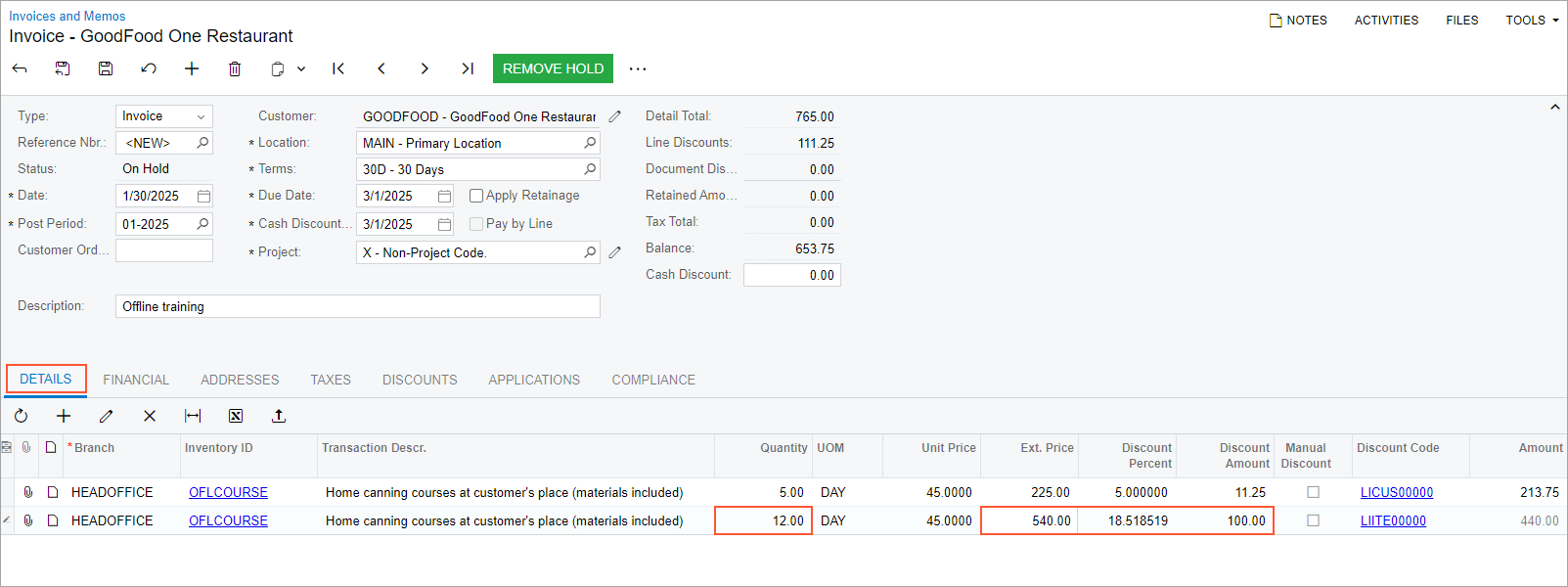Click the Undo cancel icon
Viewport: 1568px width, 587px height.
(149, 68)
